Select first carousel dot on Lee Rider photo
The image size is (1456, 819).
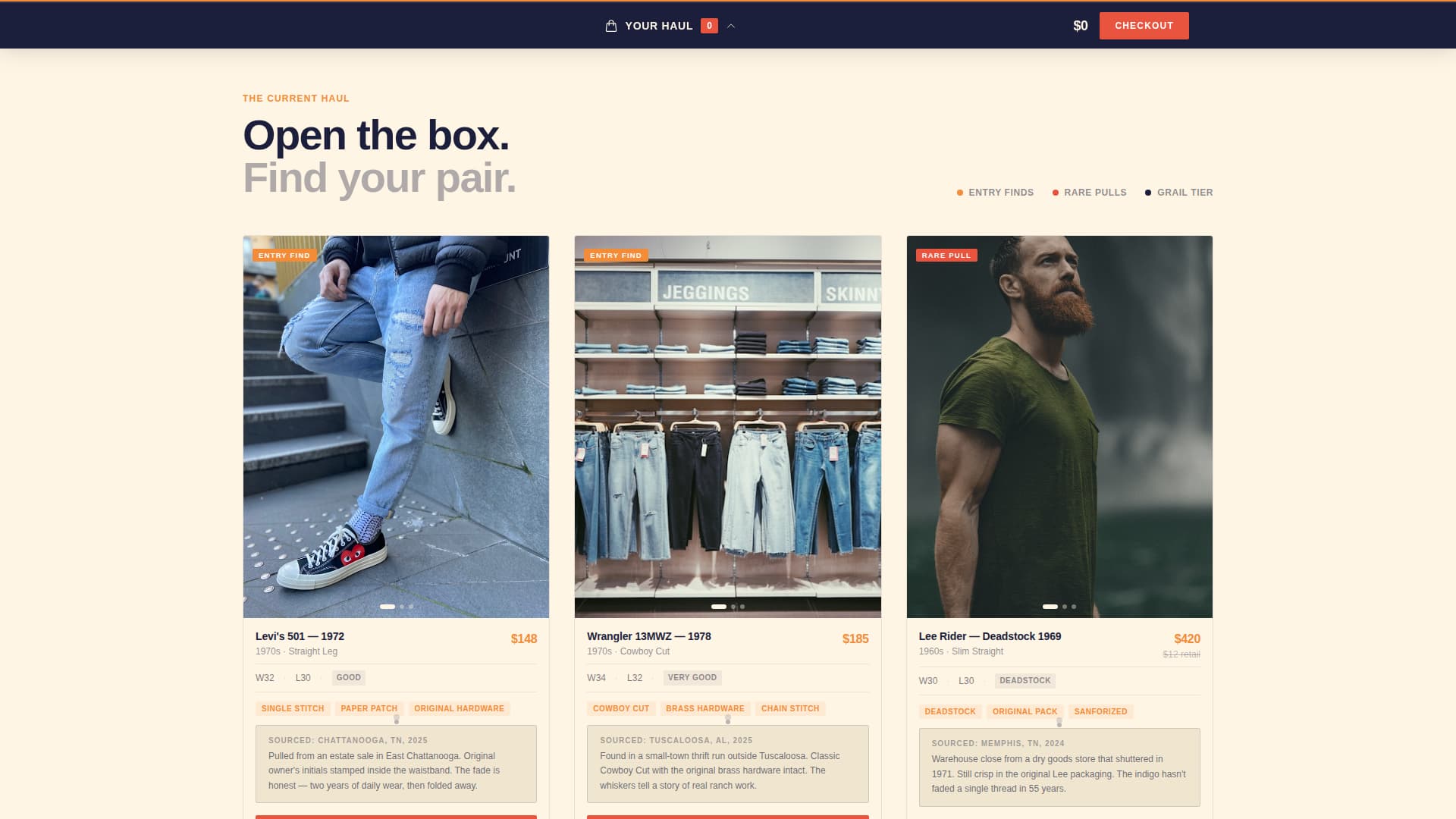point(1050,607)
